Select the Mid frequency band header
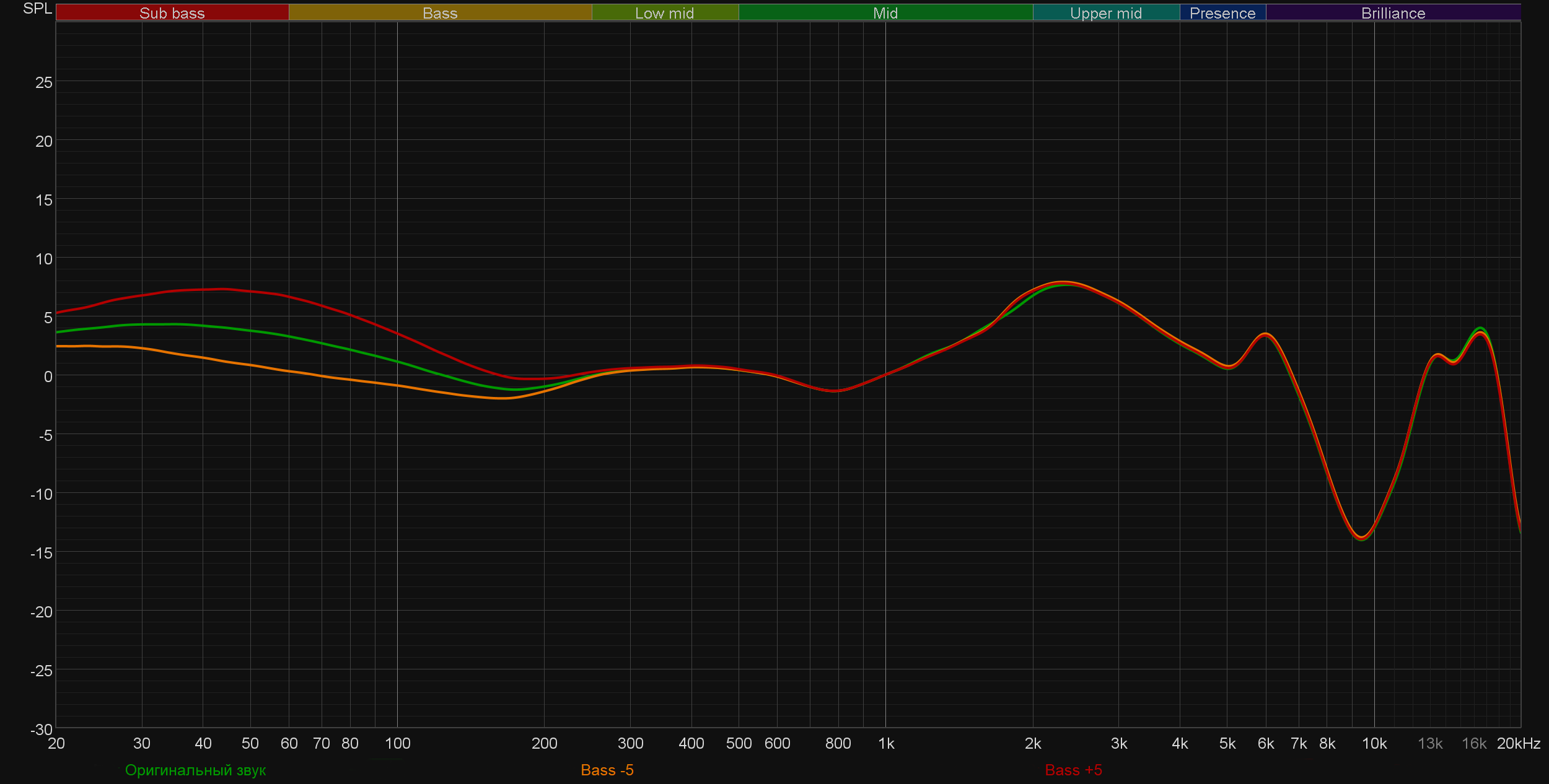 (x=885, y=13)
